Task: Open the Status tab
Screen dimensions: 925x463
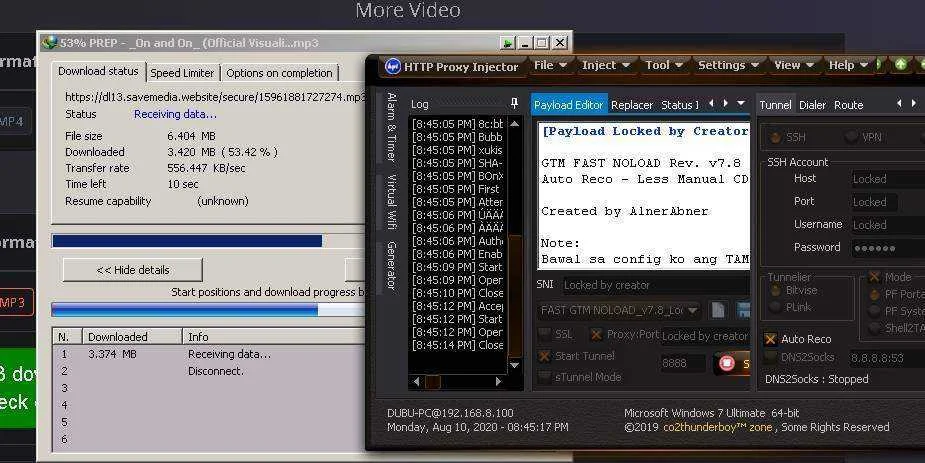Action: point(680,105)
